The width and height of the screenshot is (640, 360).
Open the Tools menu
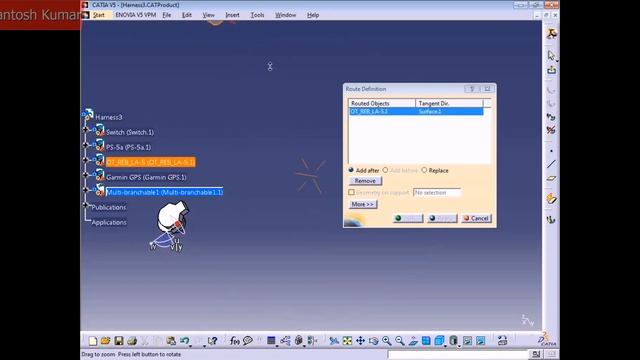pyautogui.click(x=257, y=15)
